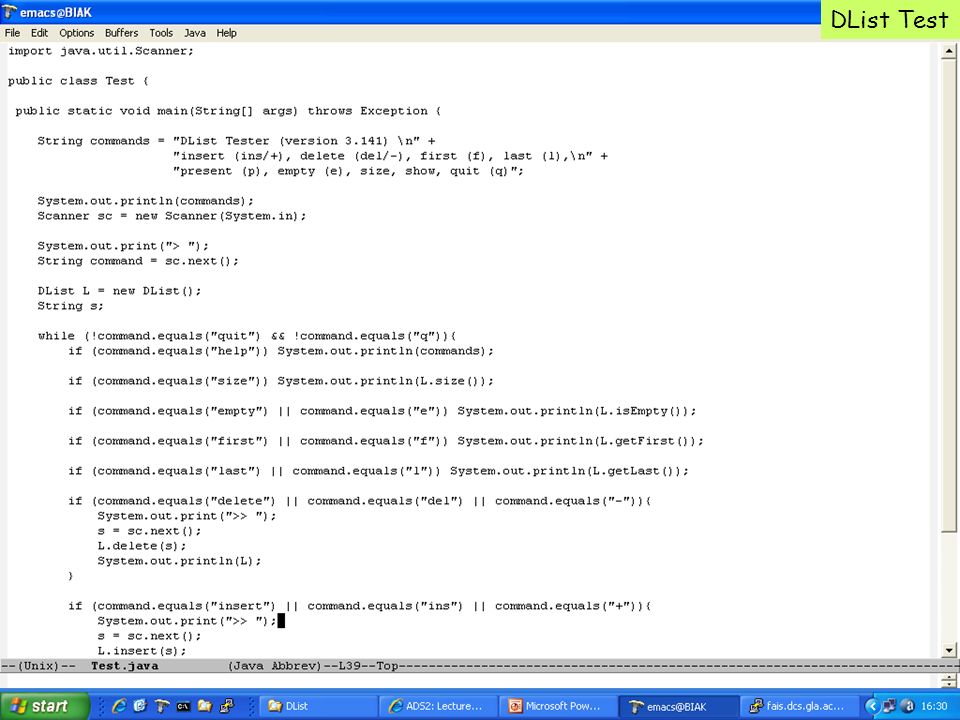Open the Help menu
The image size is (960, 720).
(x=227, y=33)
